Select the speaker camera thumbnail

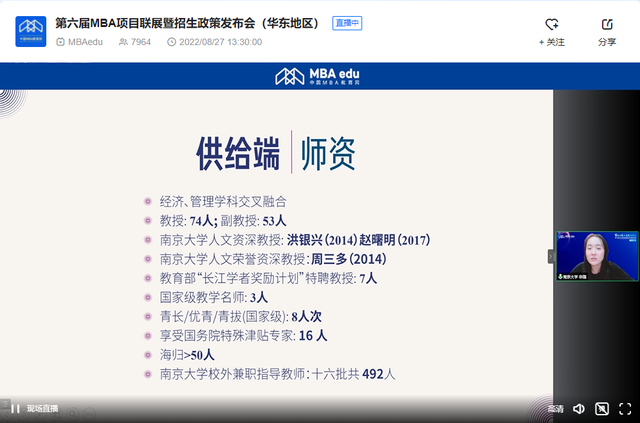coord(597,256)
